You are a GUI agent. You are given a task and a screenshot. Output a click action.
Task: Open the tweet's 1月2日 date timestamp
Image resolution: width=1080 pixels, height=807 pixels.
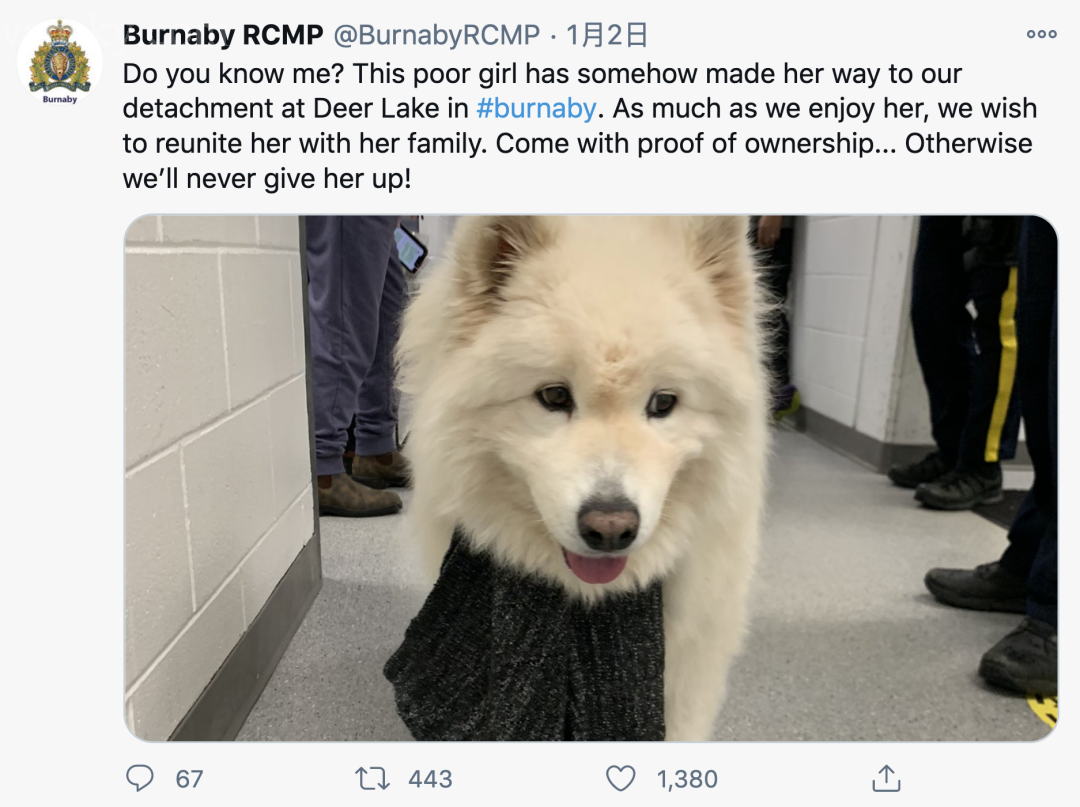606,34
